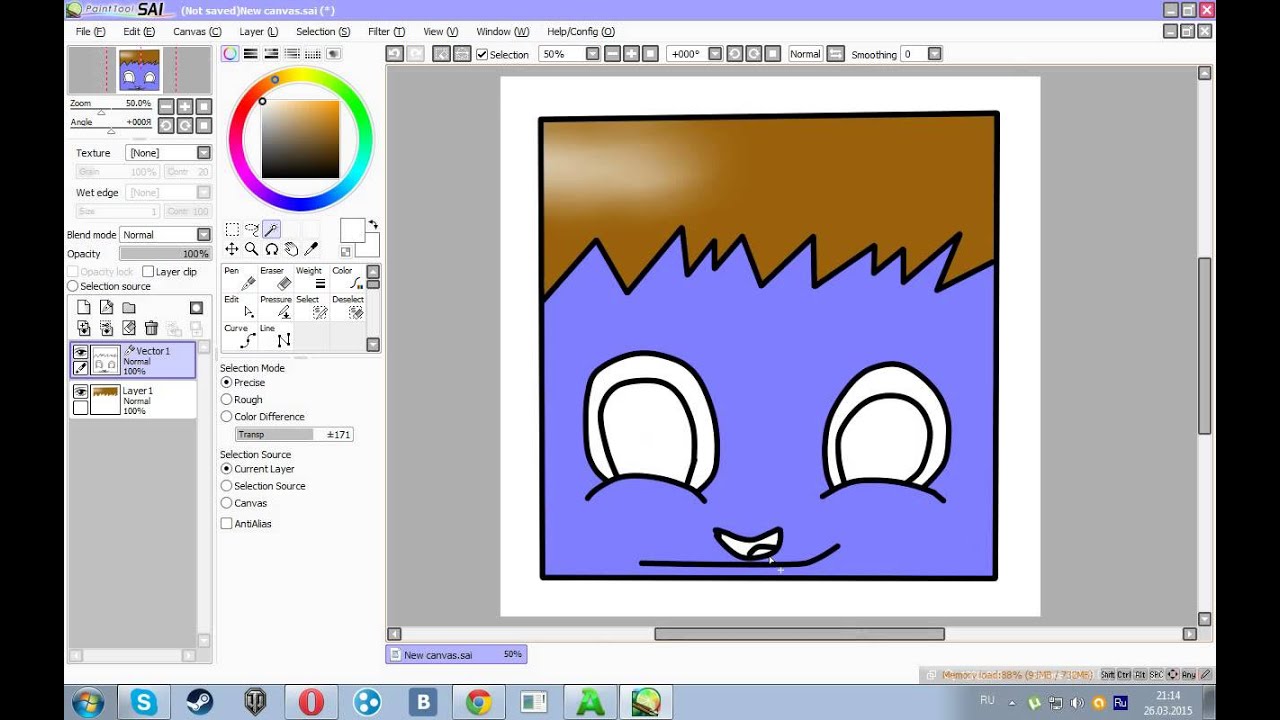
Task: Click the Opacity slider bar
Action: 165,254
